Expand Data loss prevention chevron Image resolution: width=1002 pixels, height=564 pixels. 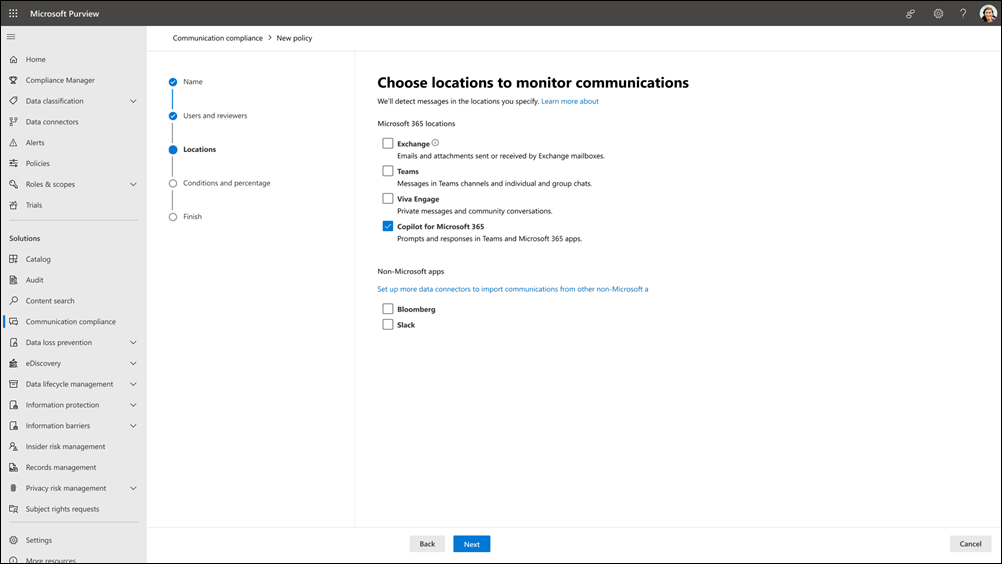(x=133, y=342)
